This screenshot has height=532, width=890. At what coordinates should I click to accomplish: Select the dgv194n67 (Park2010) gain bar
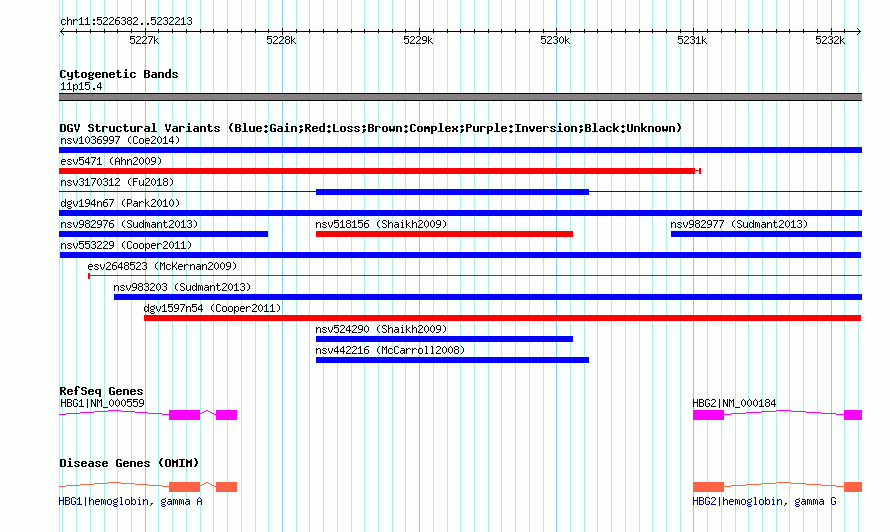[460, 213]
